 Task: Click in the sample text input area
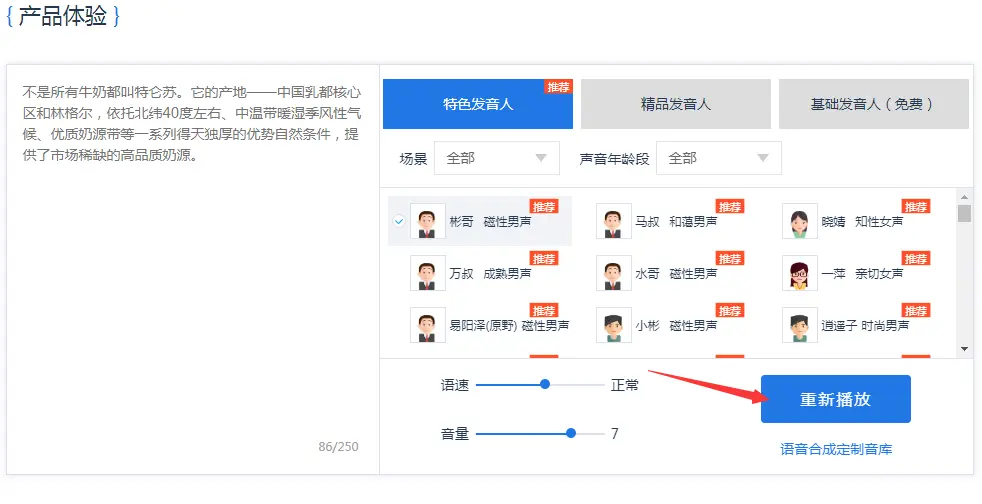tap(193, 269)
